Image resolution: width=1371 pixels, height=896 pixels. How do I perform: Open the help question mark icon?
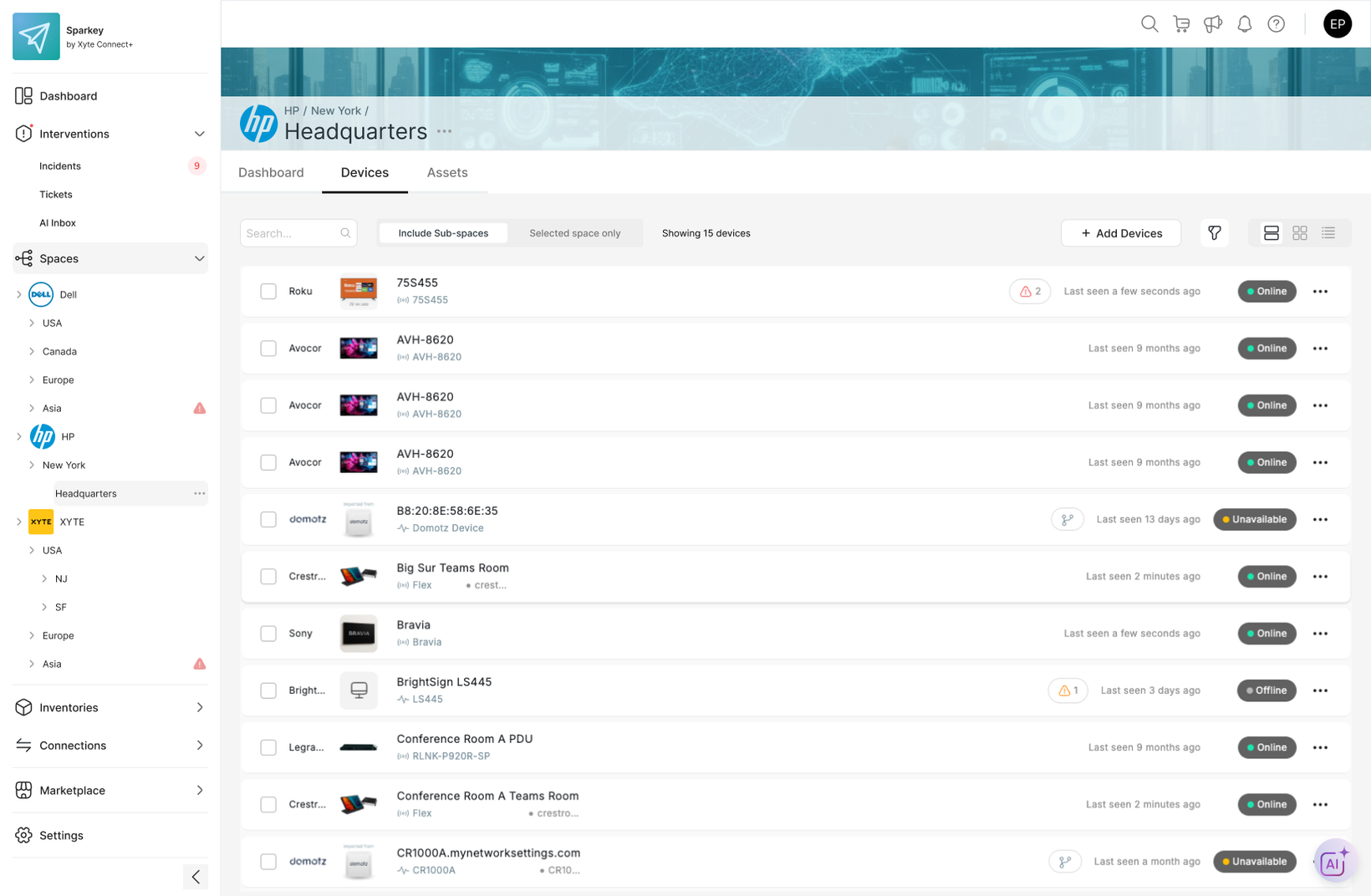coord(1276,24)
